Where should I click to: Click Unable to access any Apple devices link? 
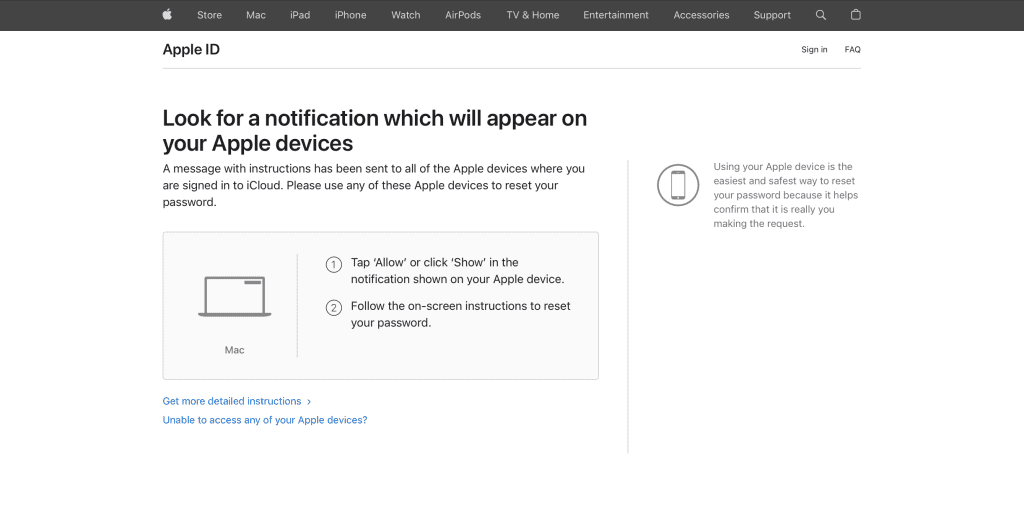pyautogui.click(x=265, y=420)
